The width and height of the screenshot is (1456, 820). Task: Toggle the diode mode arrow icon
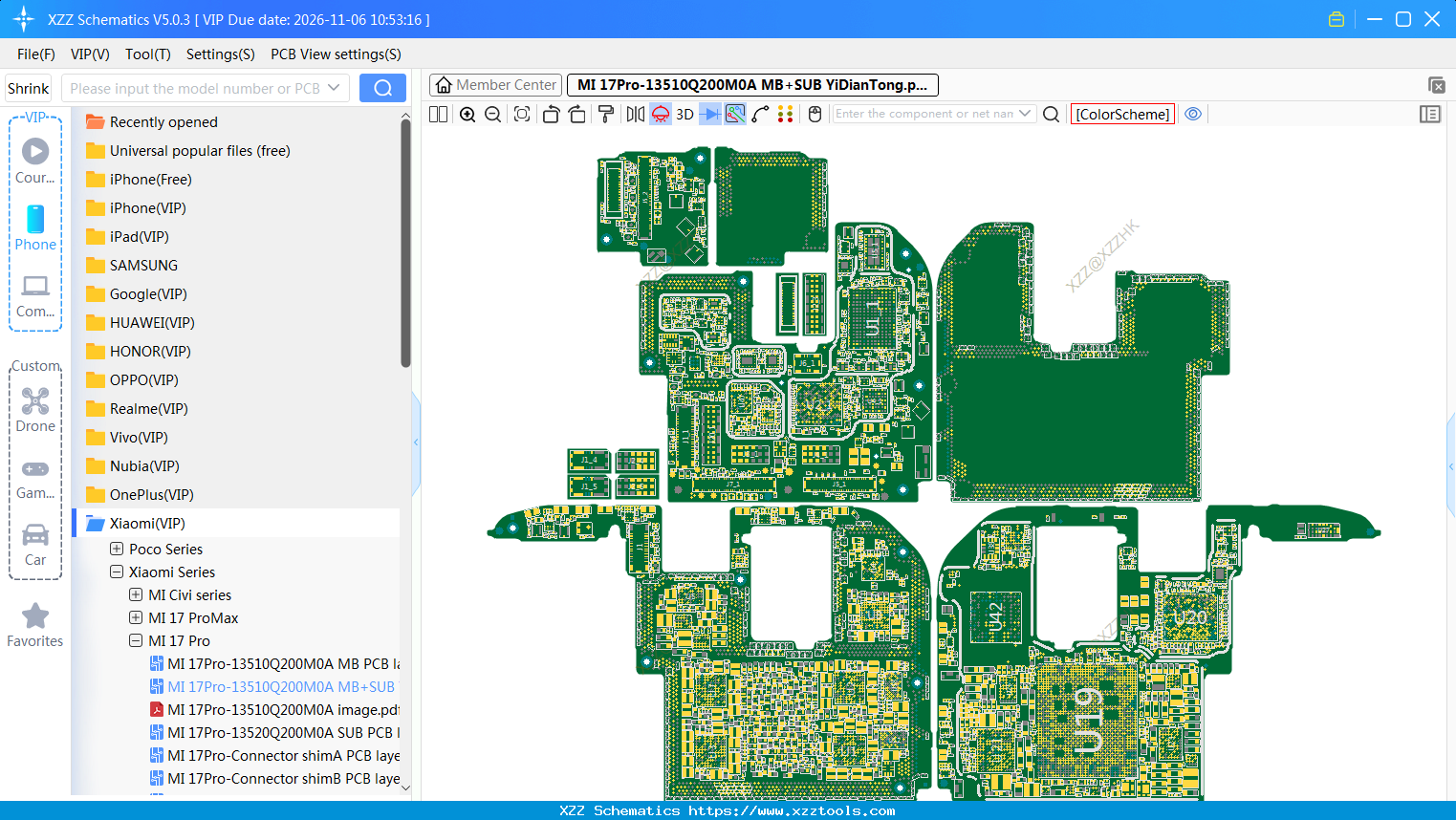(709, 115)
